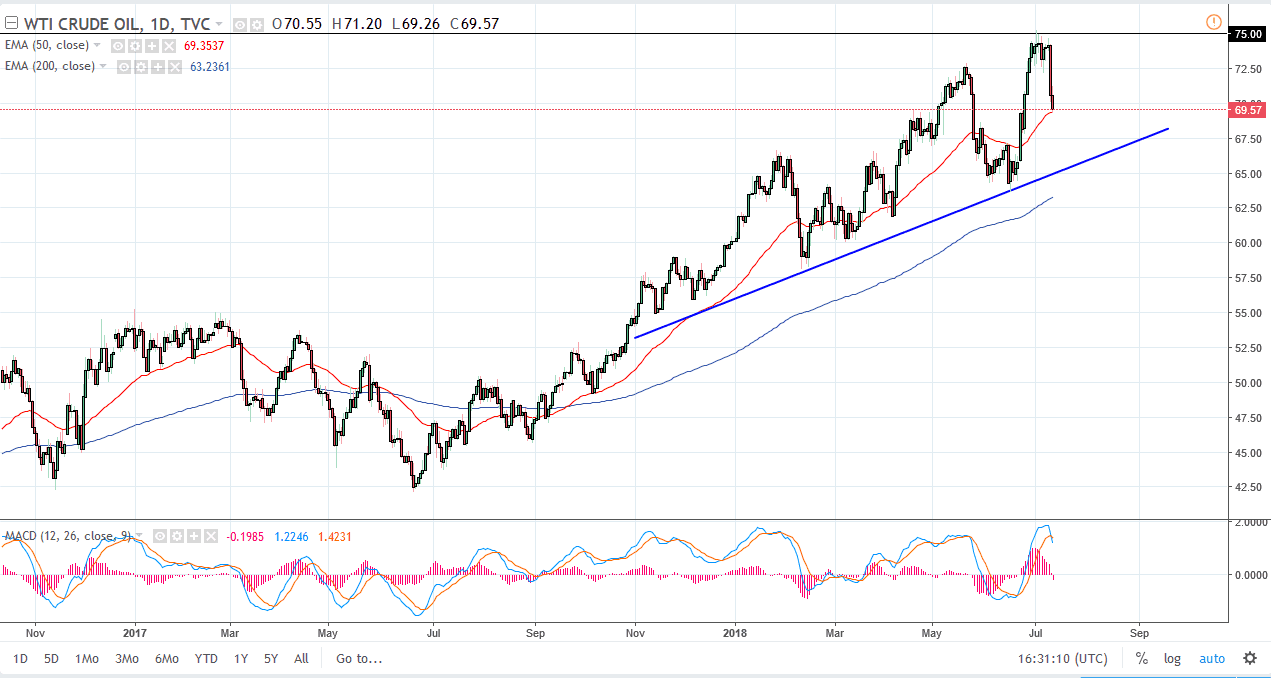The height and width of the screenshot is (678, 1271).
Task: Select the All range button
Action: (x=301, y=658)
